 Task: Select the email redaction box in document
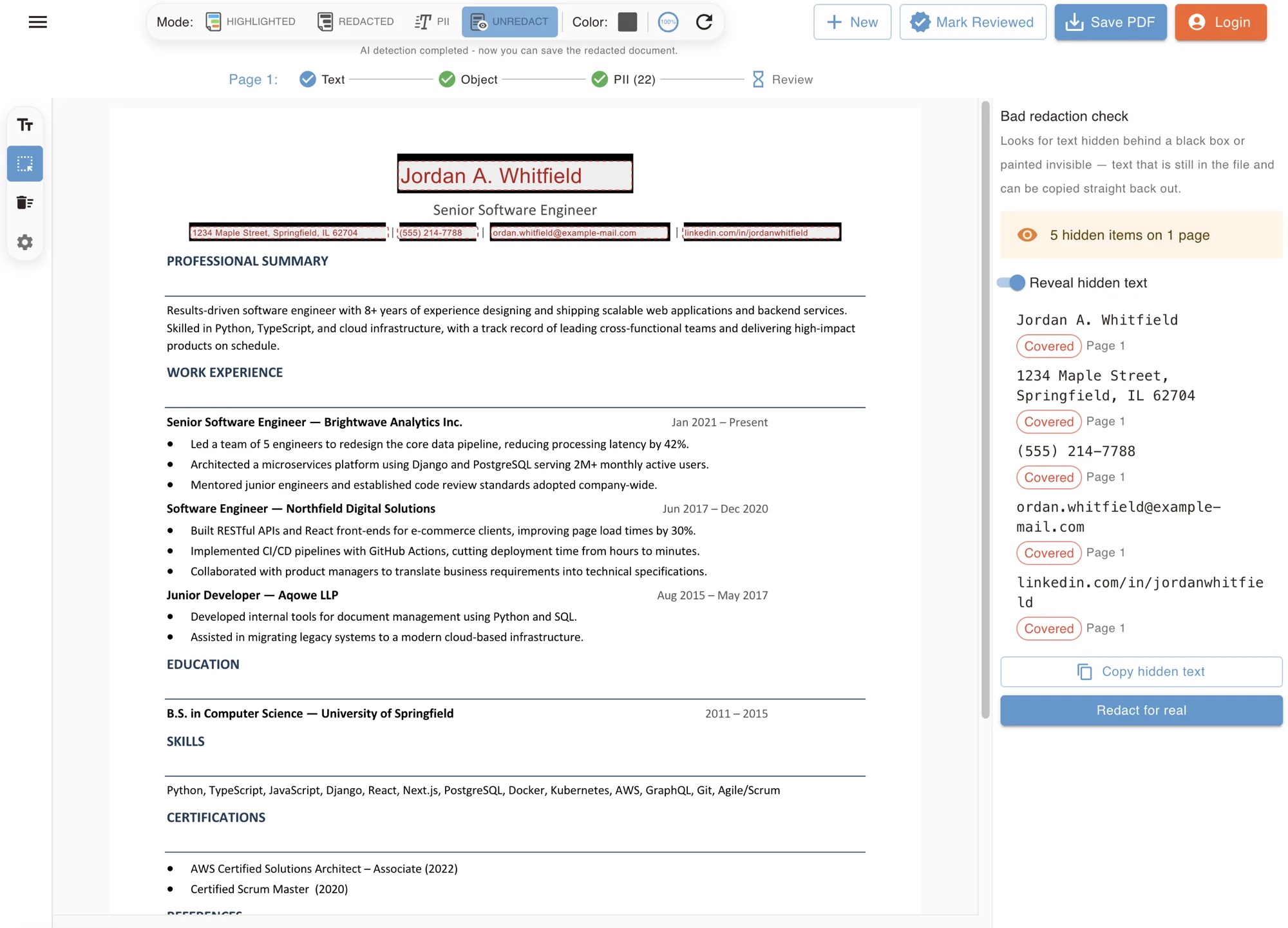pos(580,232)
